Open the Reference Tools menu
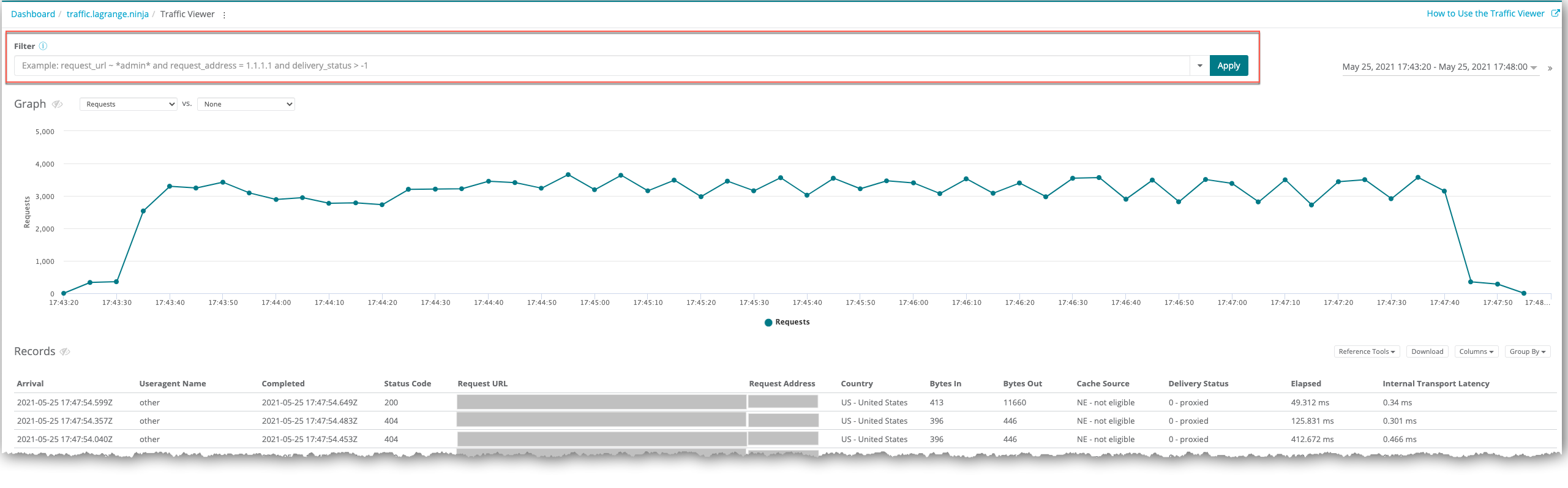This screenshot has height=488, width=1568. point(1367,351)
